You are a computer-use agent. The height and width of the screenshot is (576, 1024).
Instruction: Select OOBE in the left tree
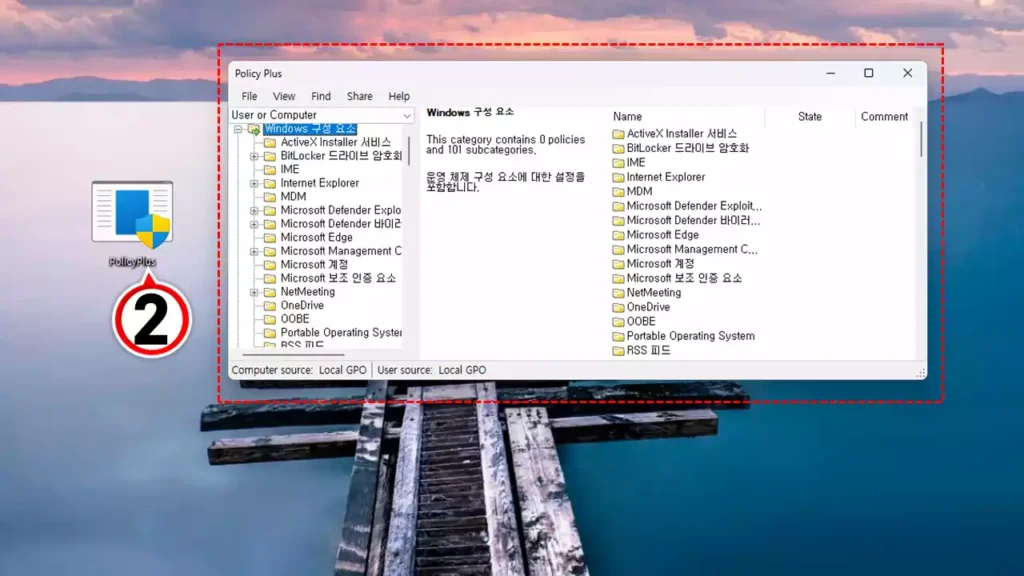coord(295,319)
